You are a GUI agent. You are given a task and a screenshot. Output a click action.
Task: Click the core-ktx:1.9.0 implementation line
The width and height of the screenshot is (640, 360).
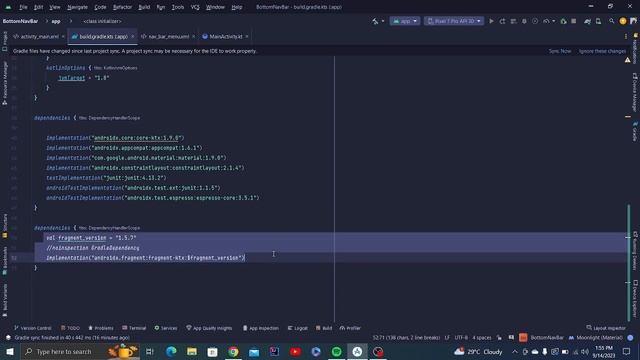pos(115,138)
